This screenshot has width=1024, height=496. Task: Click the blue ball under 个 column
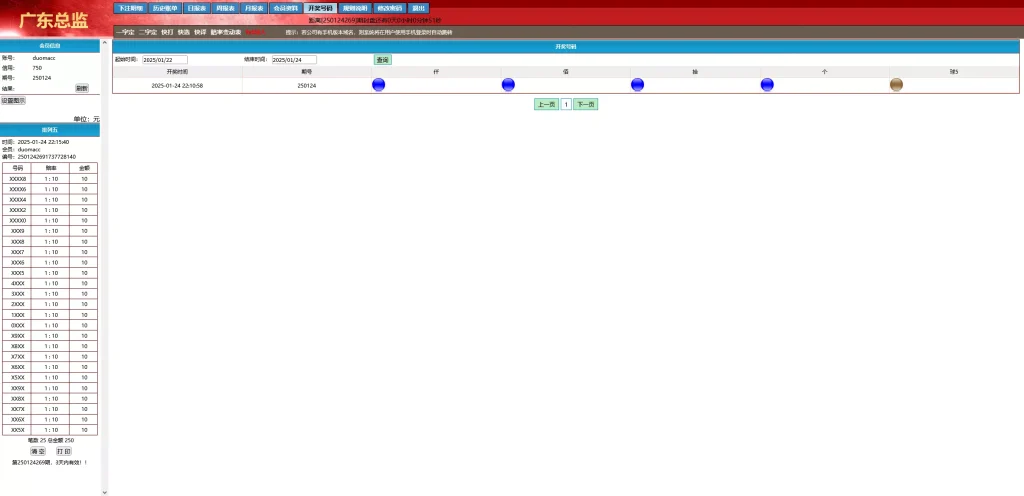[x=767, y=85]
